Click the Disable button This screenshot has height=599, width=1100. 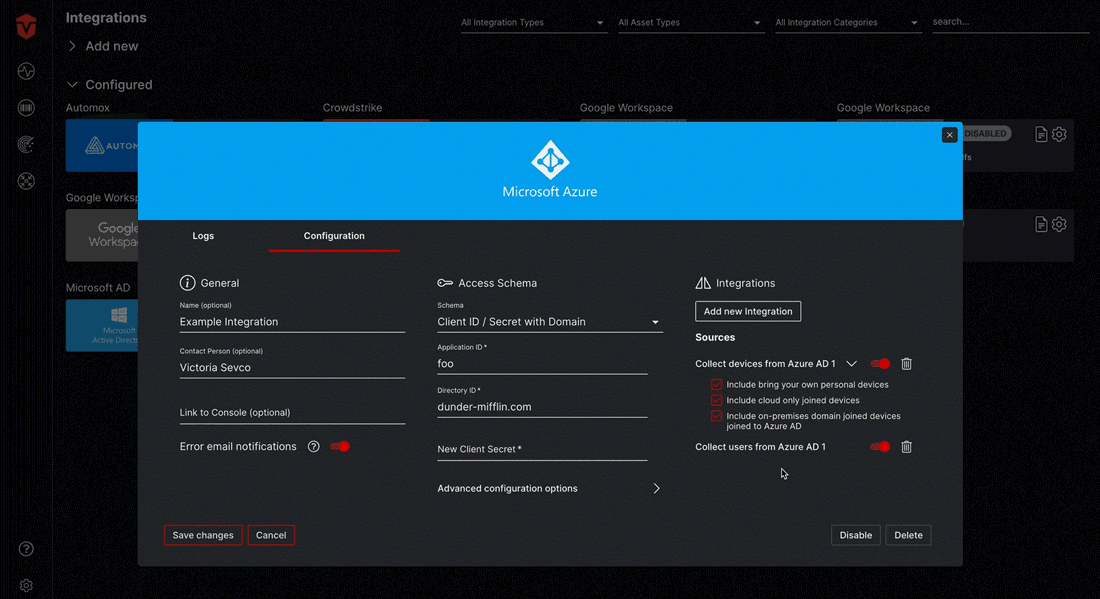(x=856, y=535)
